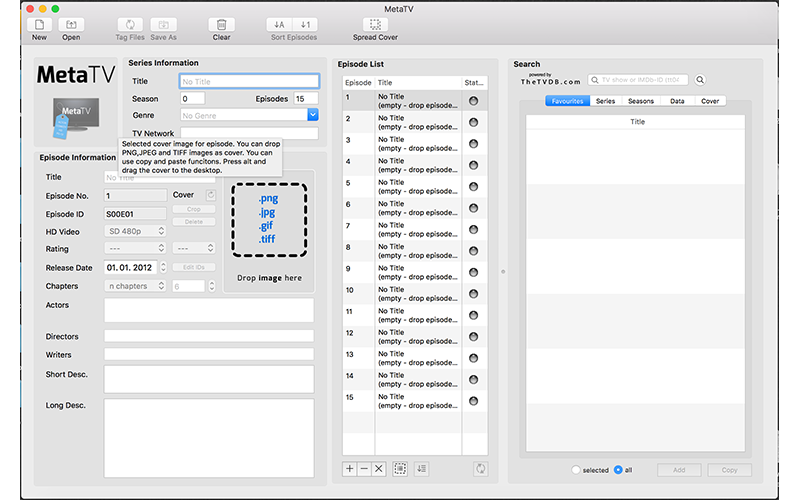Switch to the Cover tab
Viewport: 800px width, 500px height.
click(710, 101)
